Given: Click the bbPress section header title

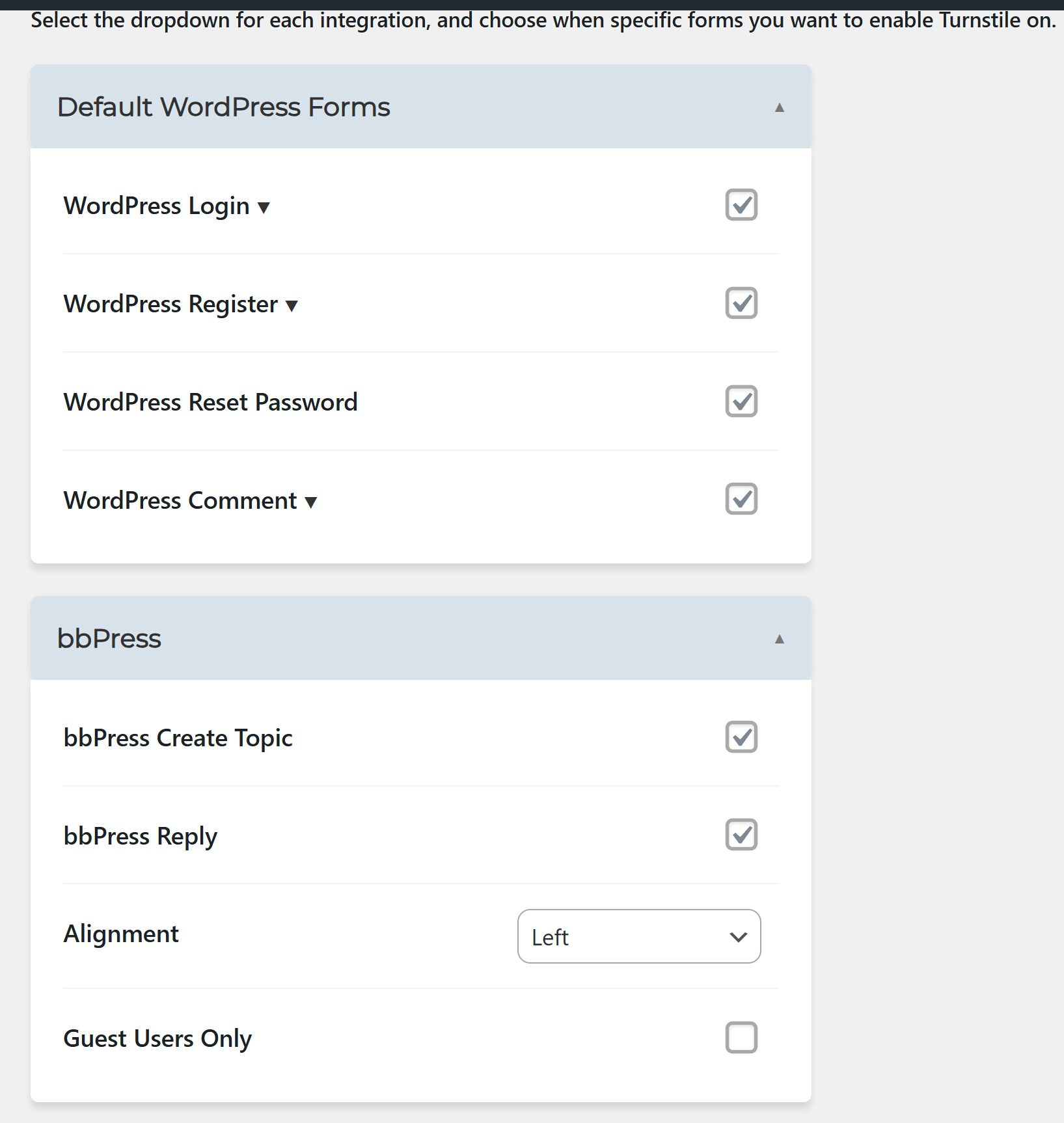Looking at the screenshot, I should click(109, 638).
